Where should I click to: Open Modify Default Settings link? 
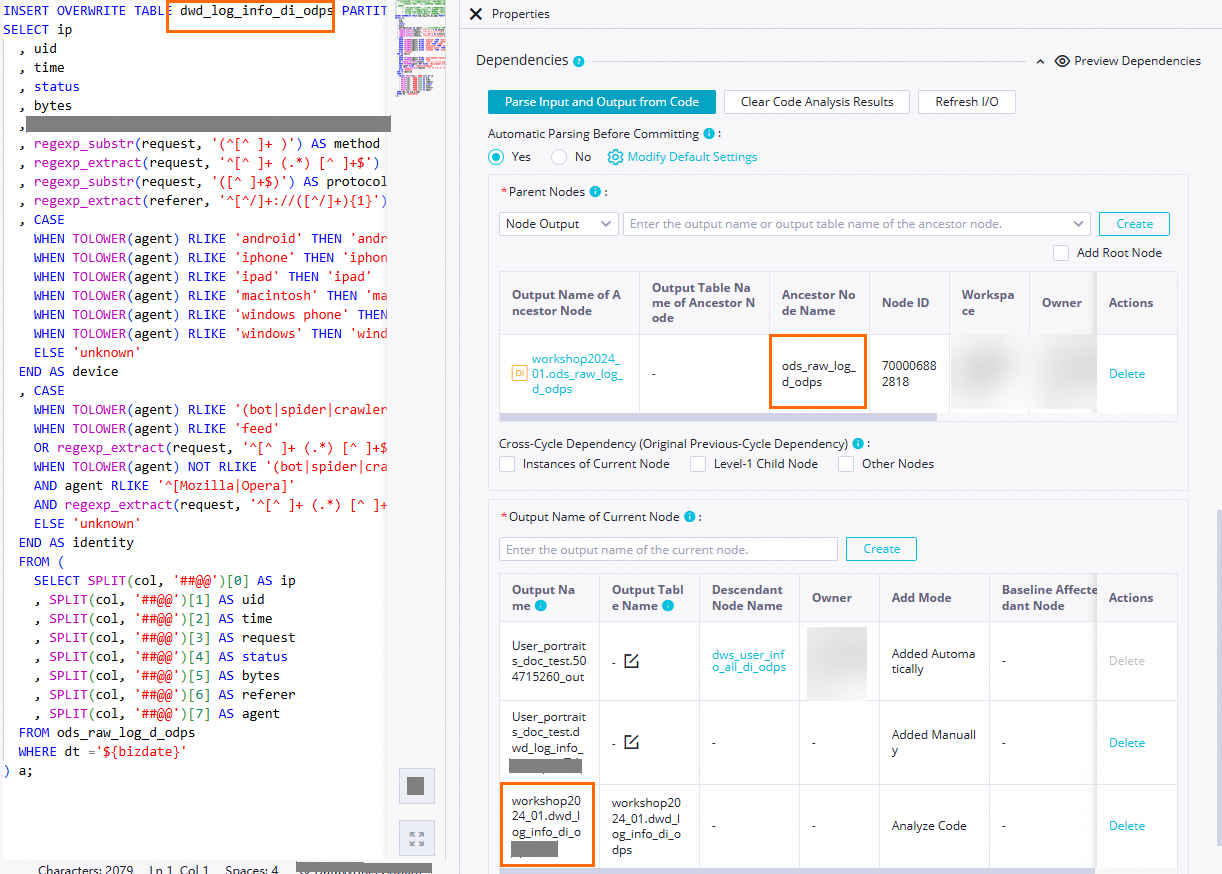683,157
